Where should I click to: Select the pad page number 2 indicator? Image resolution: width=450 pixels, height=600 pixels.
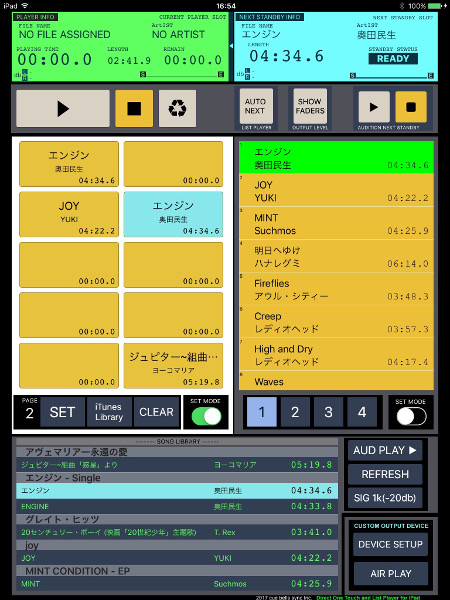[x=29, y=413]
